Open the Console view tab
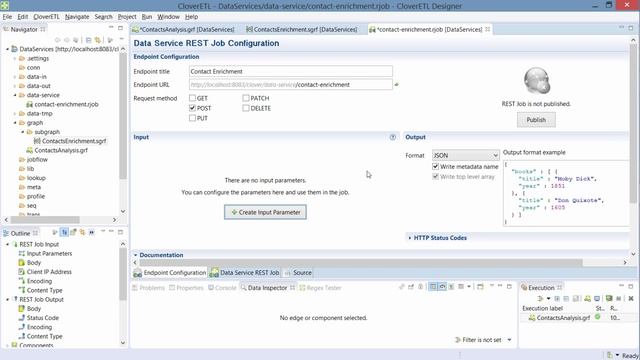Image resolution: width=640 pixels, height=360 pixels. 222,288
